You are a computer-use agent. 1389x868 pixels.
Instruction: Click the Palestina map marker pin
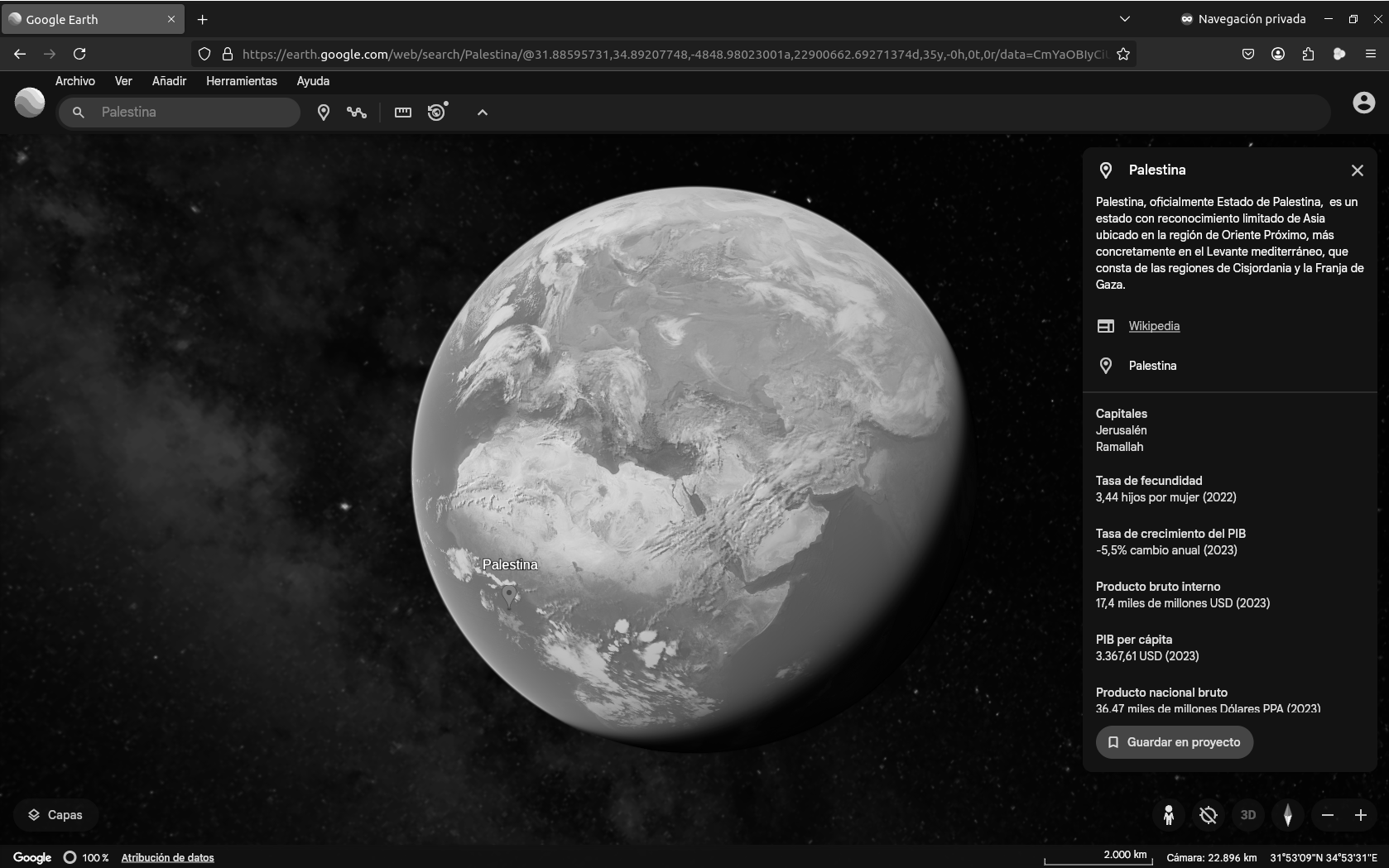pyautogui.click(x=509, y=595)
